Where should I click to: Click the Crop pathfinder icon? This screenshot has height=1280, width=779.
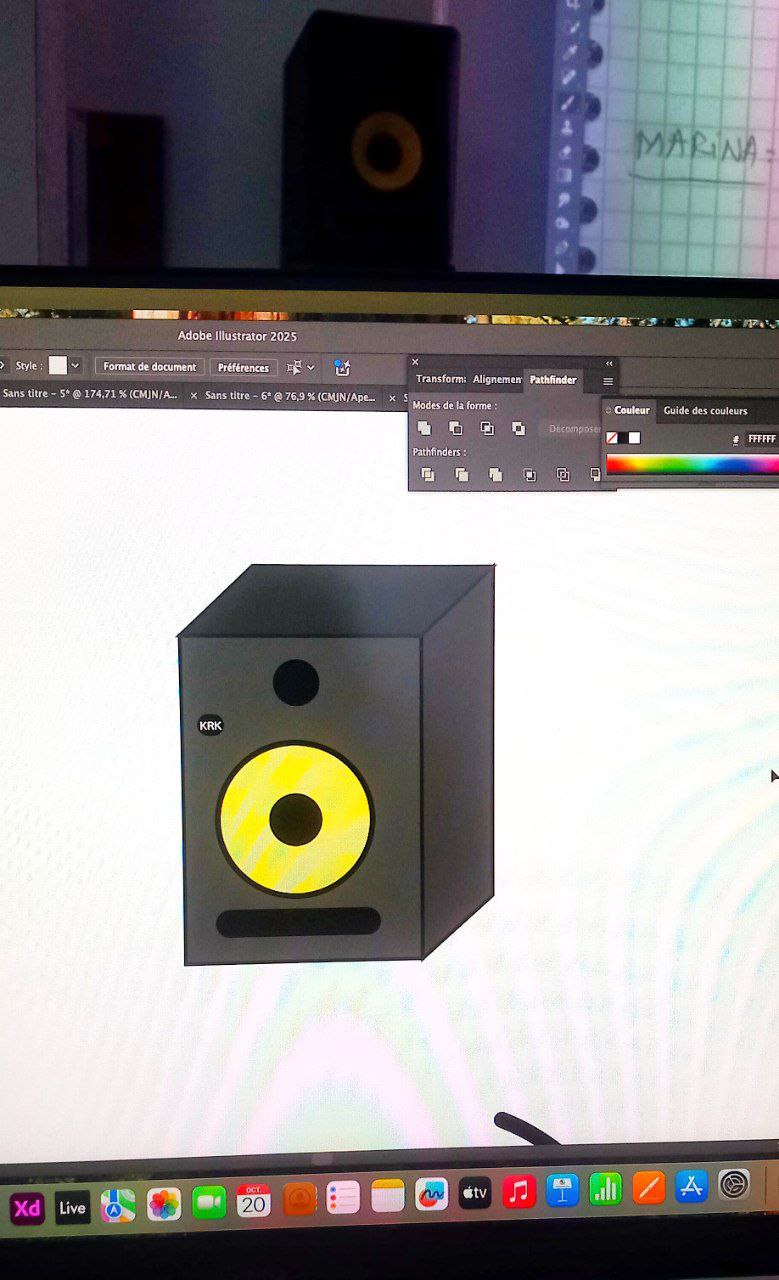click(x=530, y=475)
